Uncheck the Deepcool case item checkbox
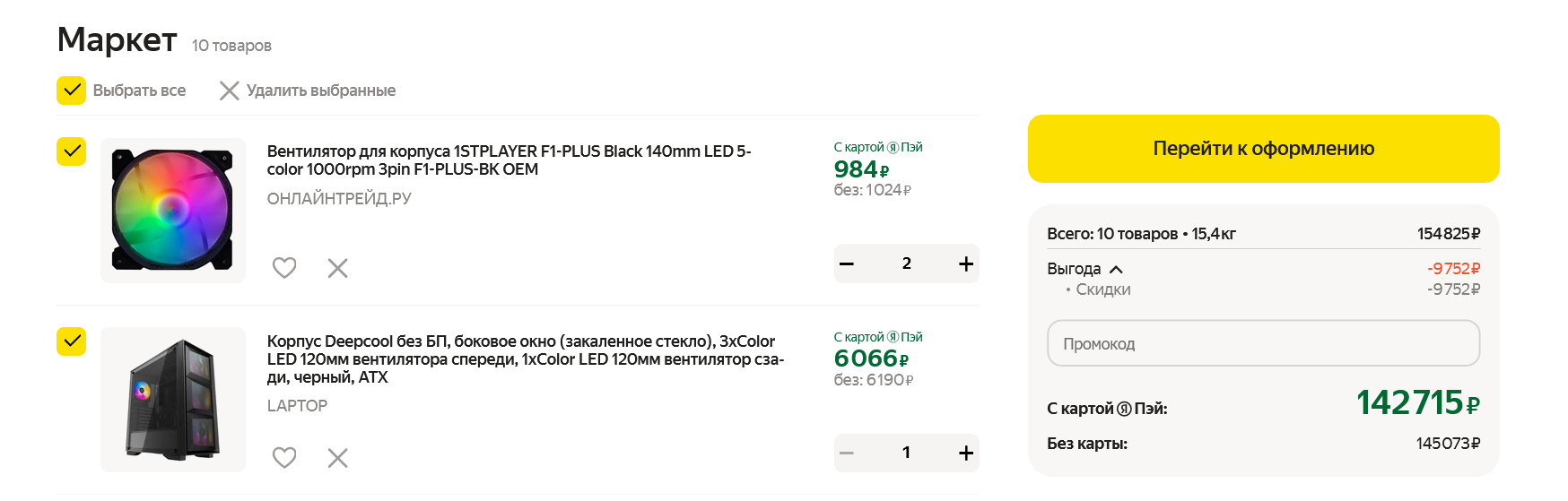Screen dimensions: 1568x501 pos(72,341)
